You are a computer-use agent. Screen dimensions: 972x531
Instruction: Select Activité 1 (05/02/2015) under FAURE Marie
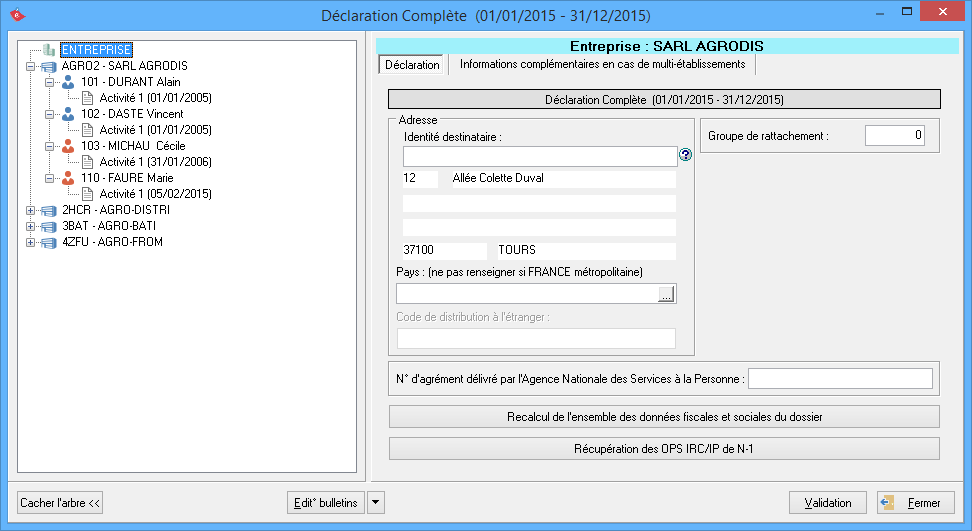[x=155, y=194]
